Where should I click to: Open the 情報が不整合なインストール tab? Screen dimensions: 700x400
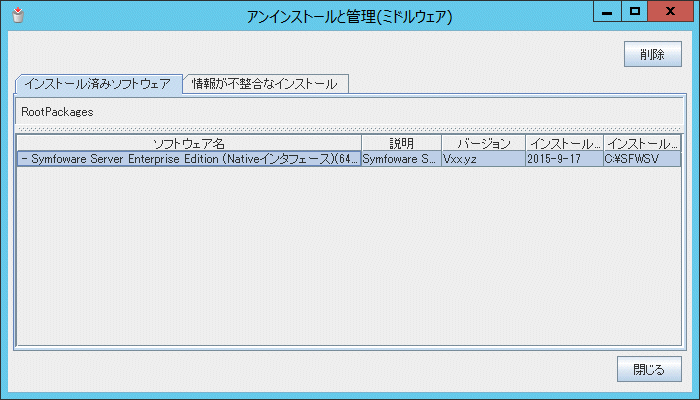(266, 83)
